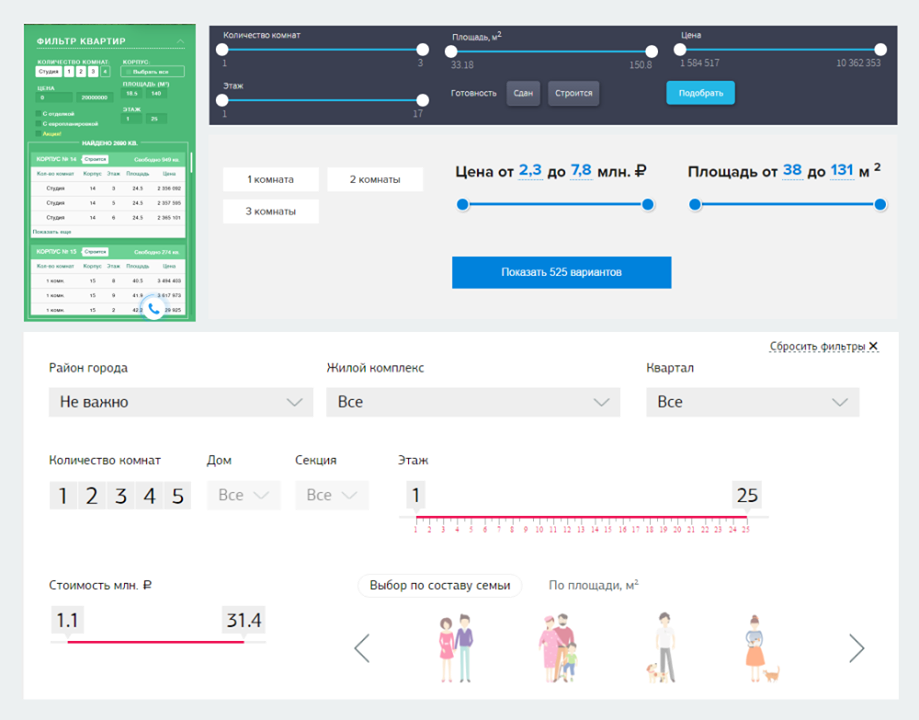Open the «Дом» dropdown
This screenshot has height=720, width=919.
coord(244,495)
